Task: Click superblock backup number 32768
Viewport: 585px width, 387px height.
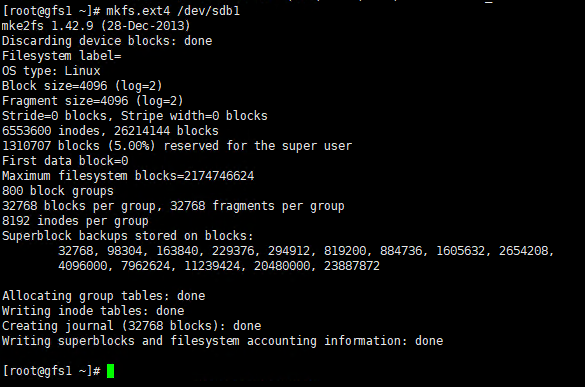Action: click(x=76, y=251)
